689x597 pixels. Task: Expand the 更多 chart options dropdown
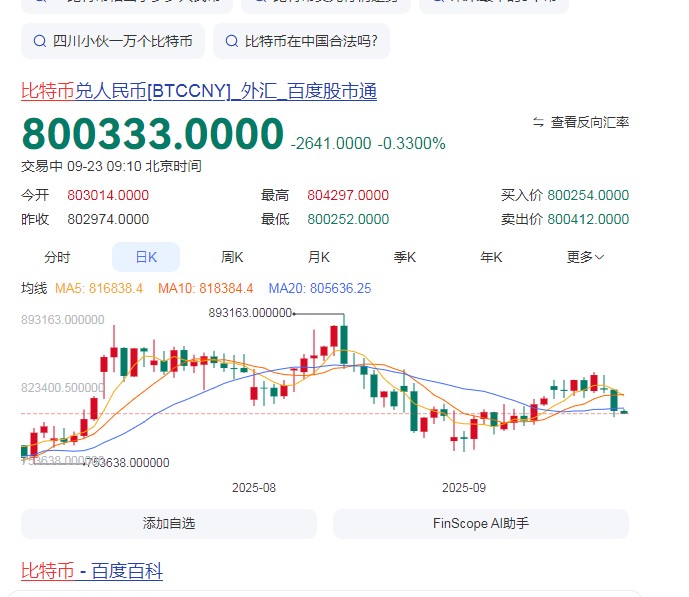(x=585, y=257)
